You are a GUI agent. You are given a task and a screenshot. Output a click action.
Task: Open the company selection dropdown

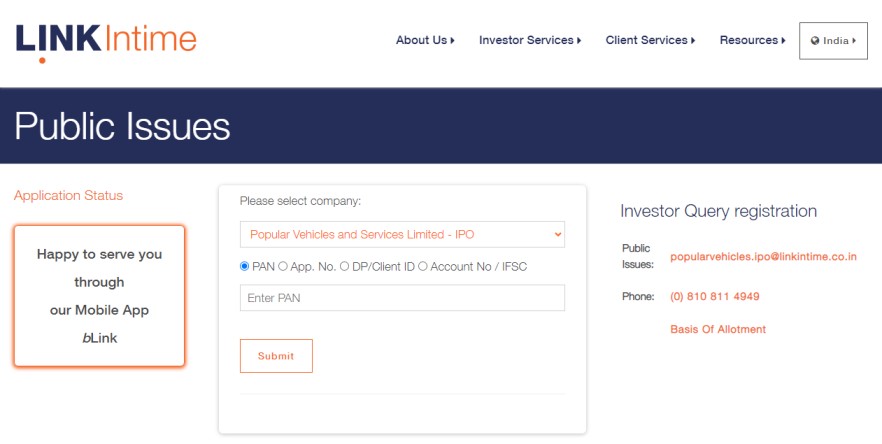point(402,234)
